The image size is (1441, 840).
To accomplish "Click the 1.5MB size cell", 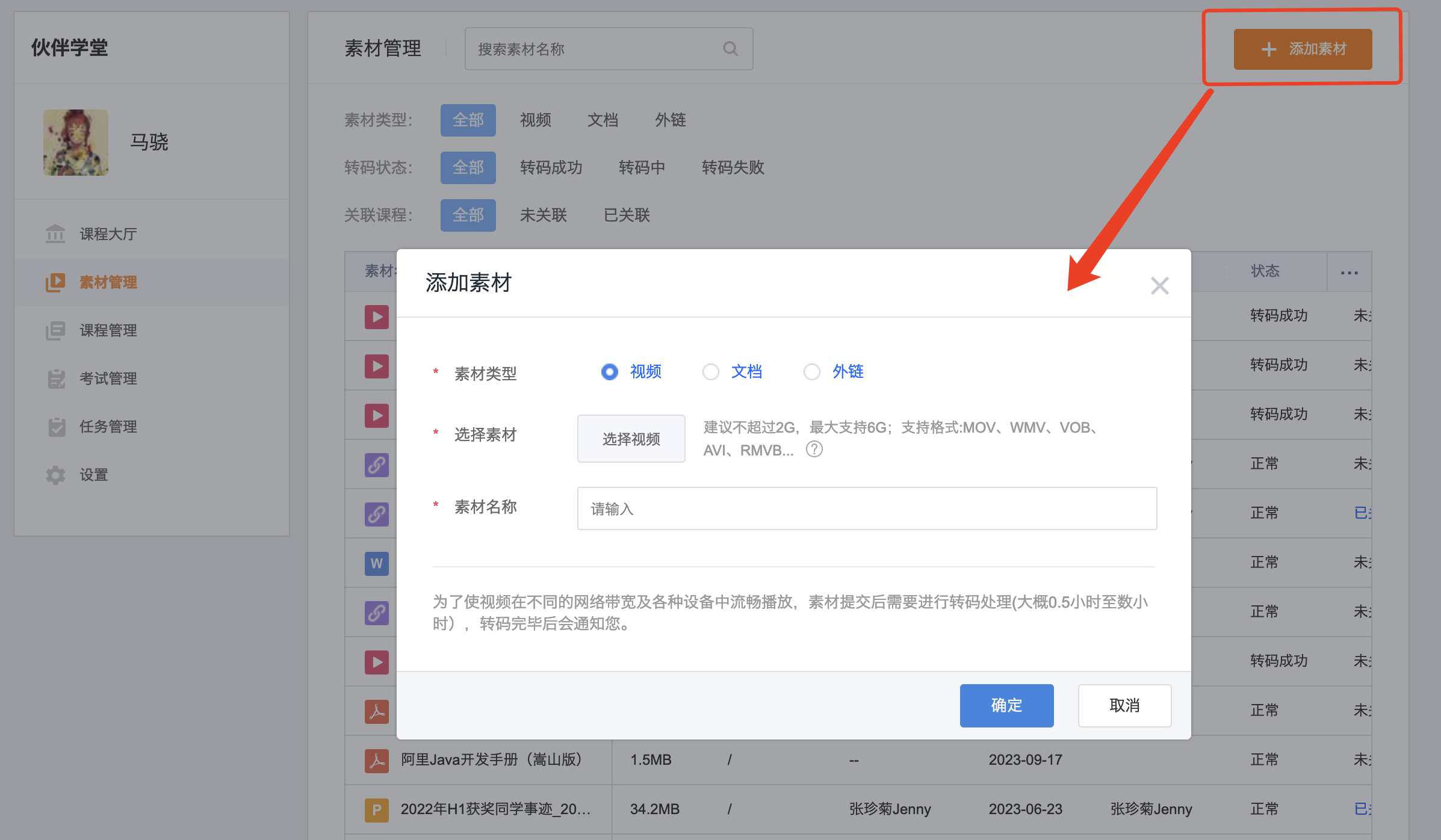I will click(651, 760).
